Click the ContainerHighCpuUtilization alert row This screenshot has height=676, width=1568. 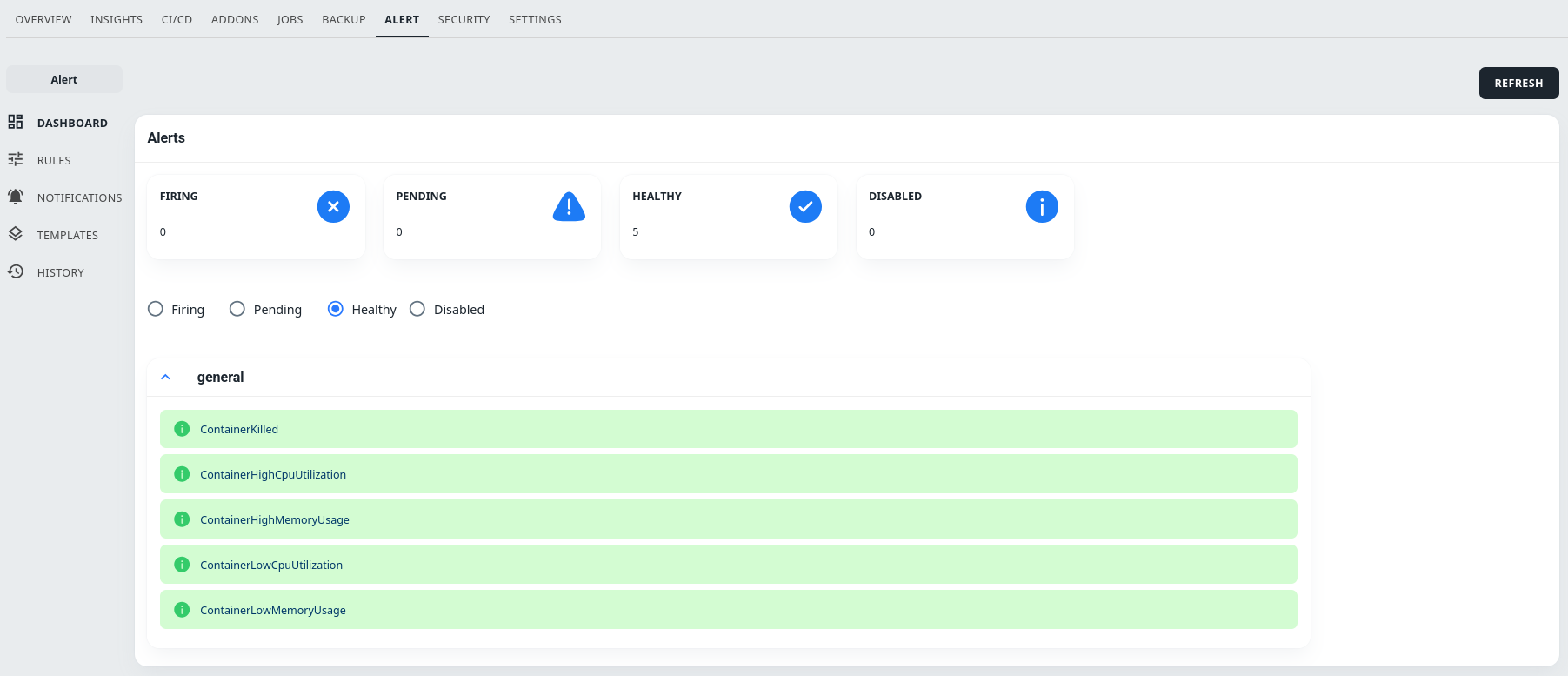[x=728, y=474]
